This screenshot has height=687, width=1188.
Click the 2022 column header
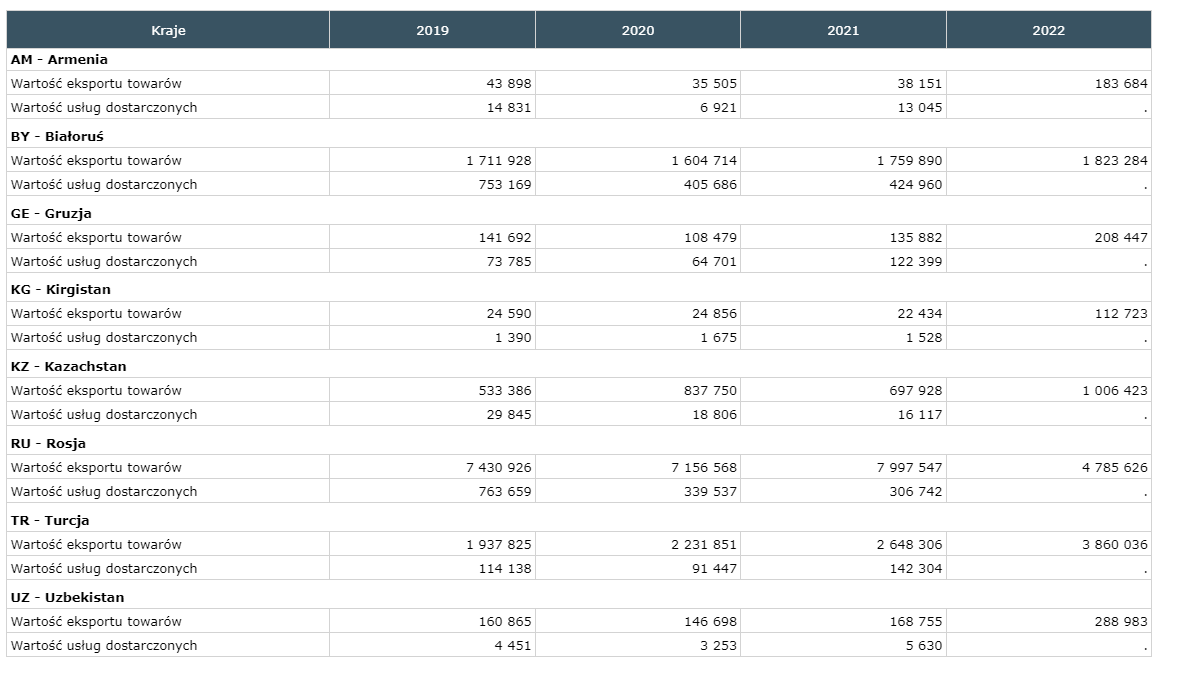click(1048, 30)
